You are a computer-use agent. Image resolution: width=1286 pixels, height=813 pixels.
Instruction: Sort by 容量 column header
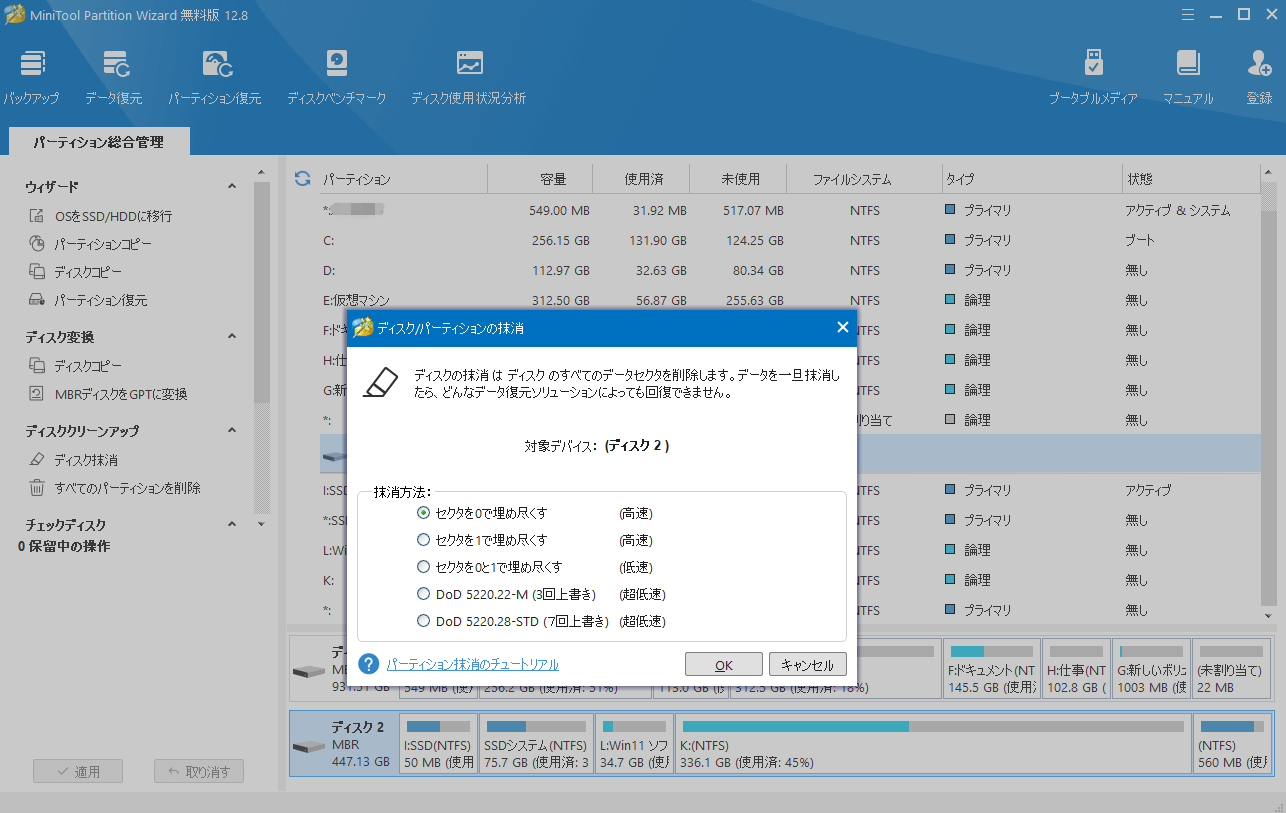[x=540, y=179]
